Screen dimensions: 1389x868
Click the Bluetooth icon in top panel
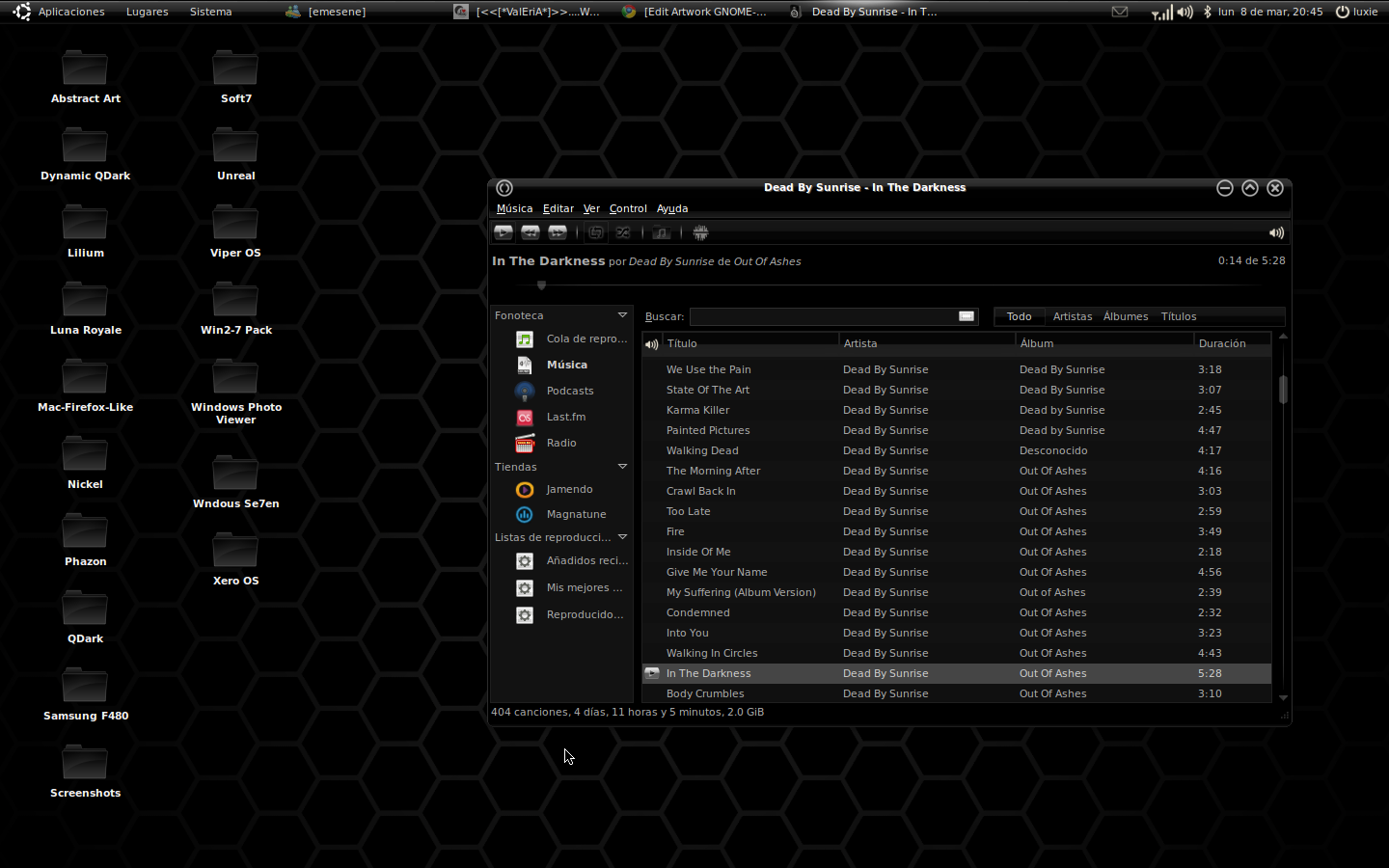point(1207,12)
